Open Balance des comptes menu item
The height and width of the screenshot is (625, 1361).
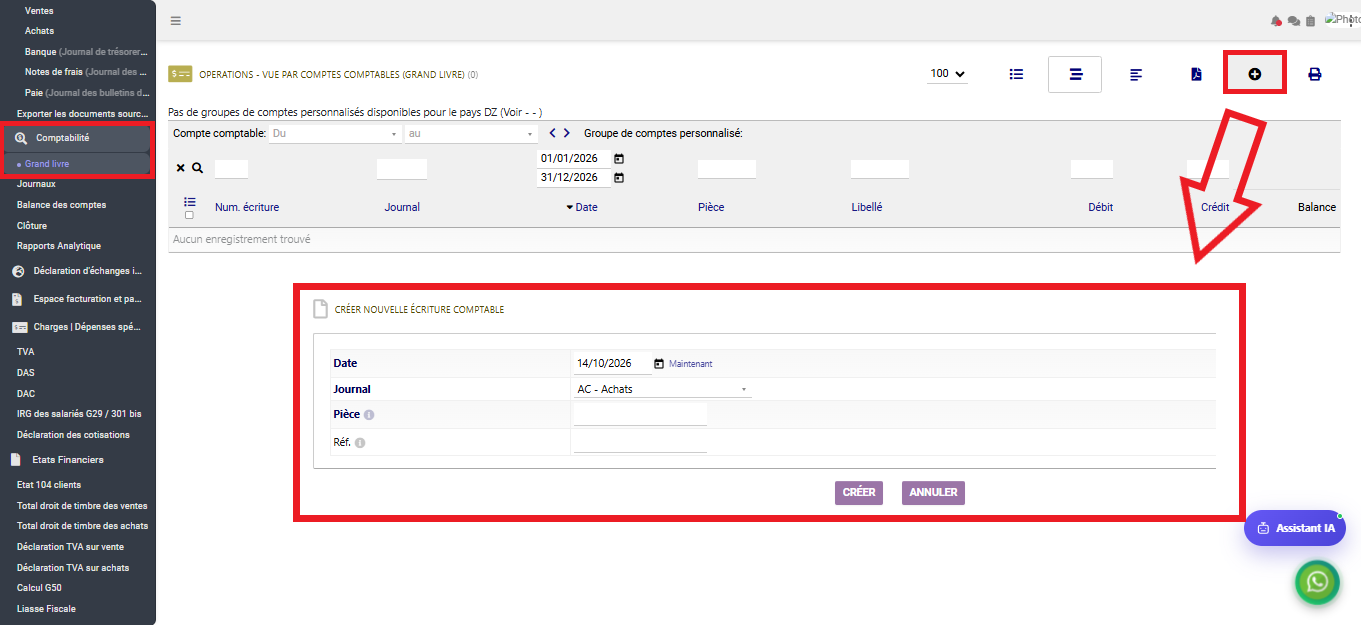(x=61, y=205)
